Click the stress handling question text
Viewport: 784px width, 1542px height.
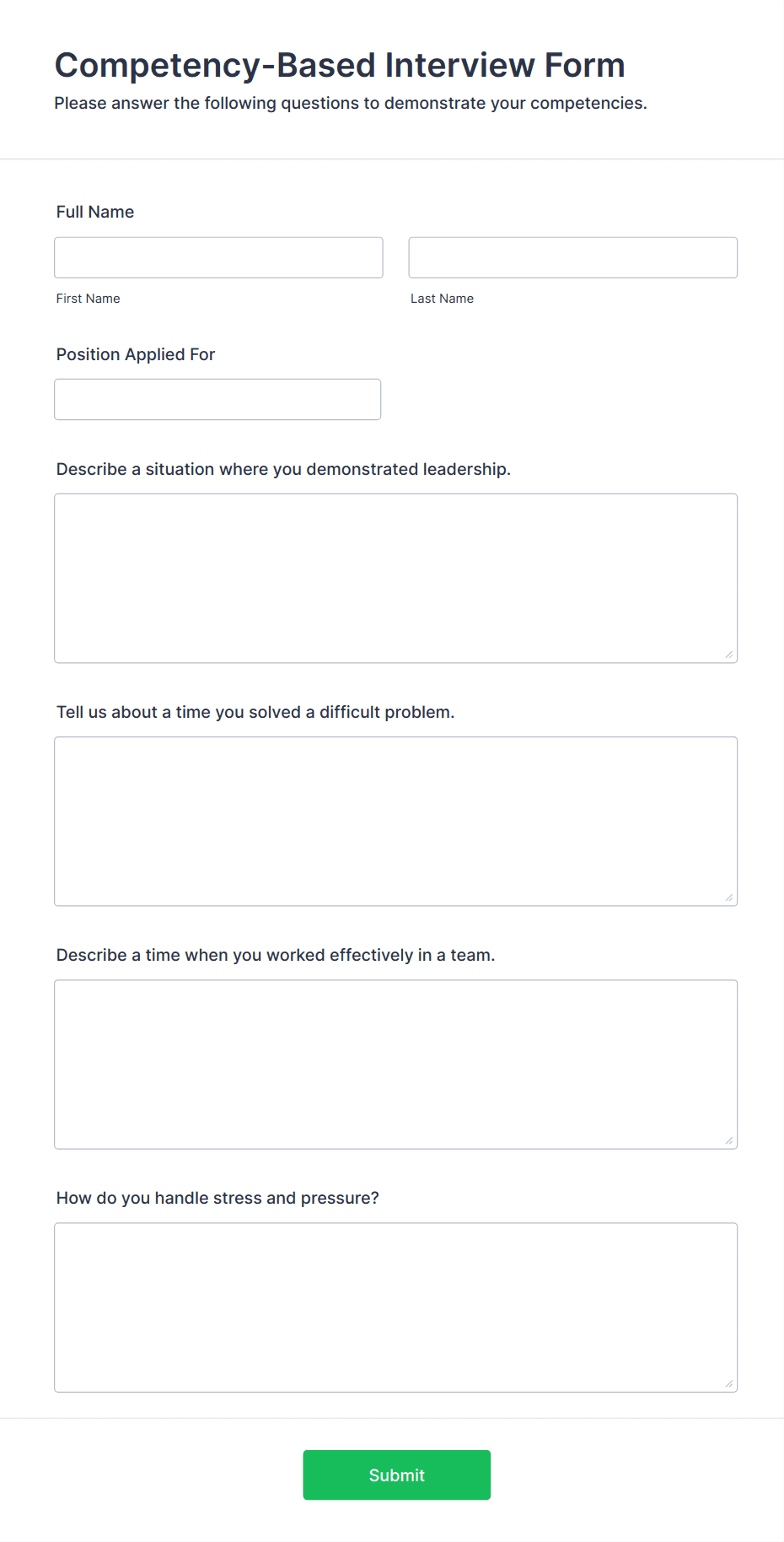click(x=217, y=1198)
